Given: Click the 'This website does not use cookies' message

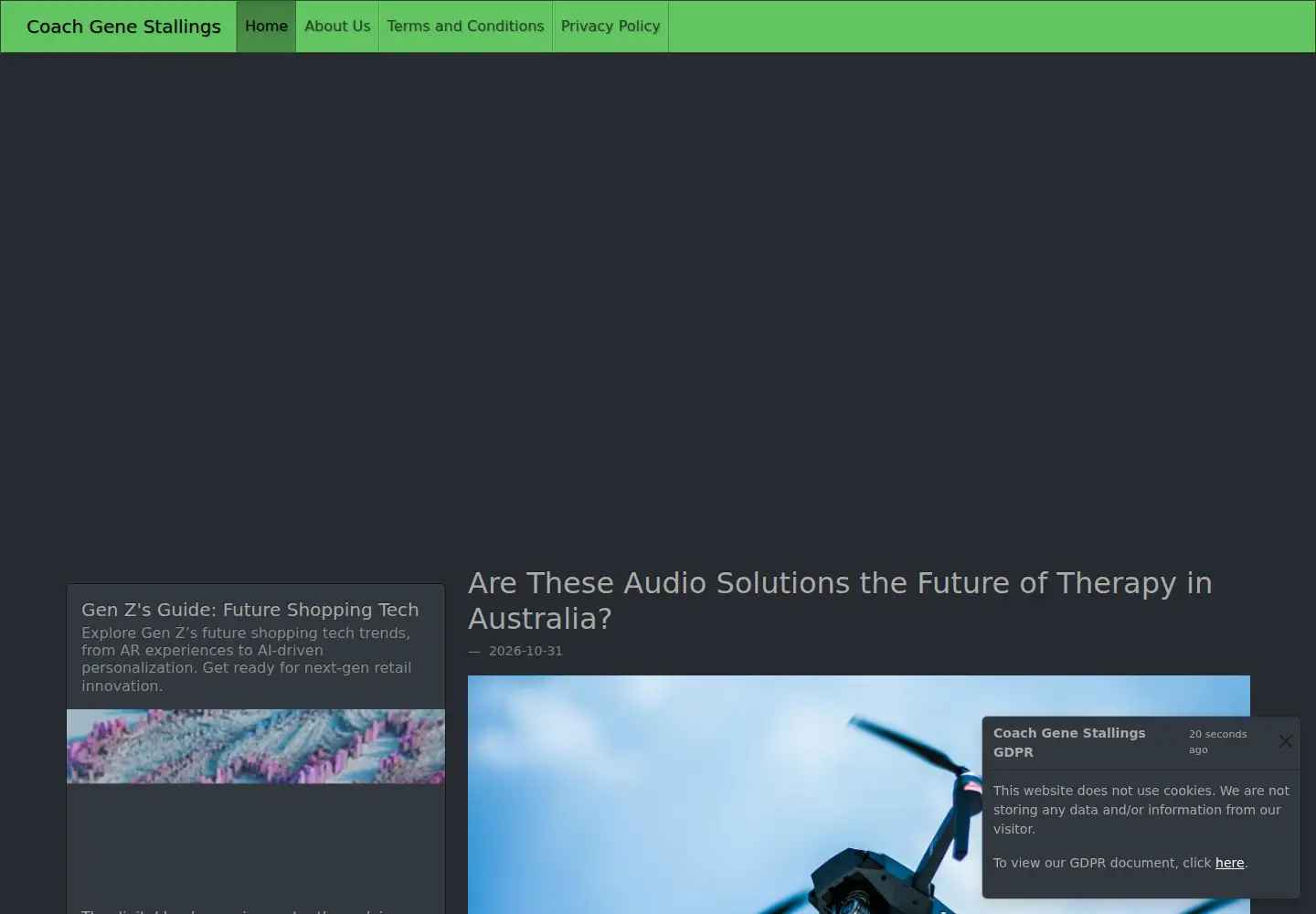Looking at the screenshot, I should point(1141,810).
